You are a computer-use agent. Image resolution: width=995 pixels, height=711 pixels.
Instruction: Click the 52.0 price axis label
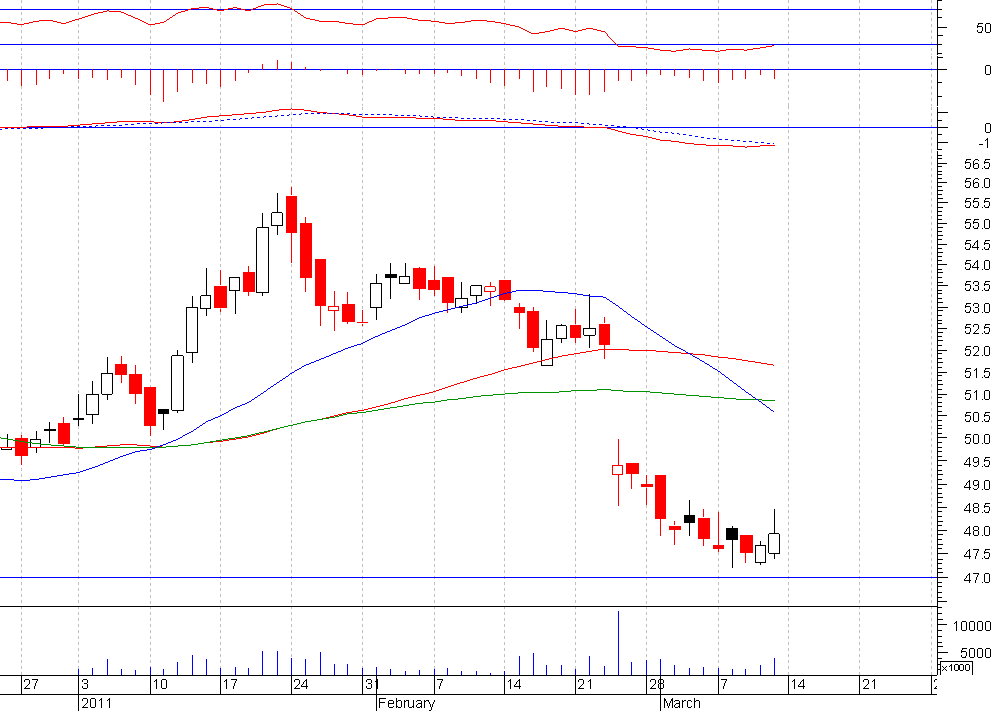(x=977, y=352)
